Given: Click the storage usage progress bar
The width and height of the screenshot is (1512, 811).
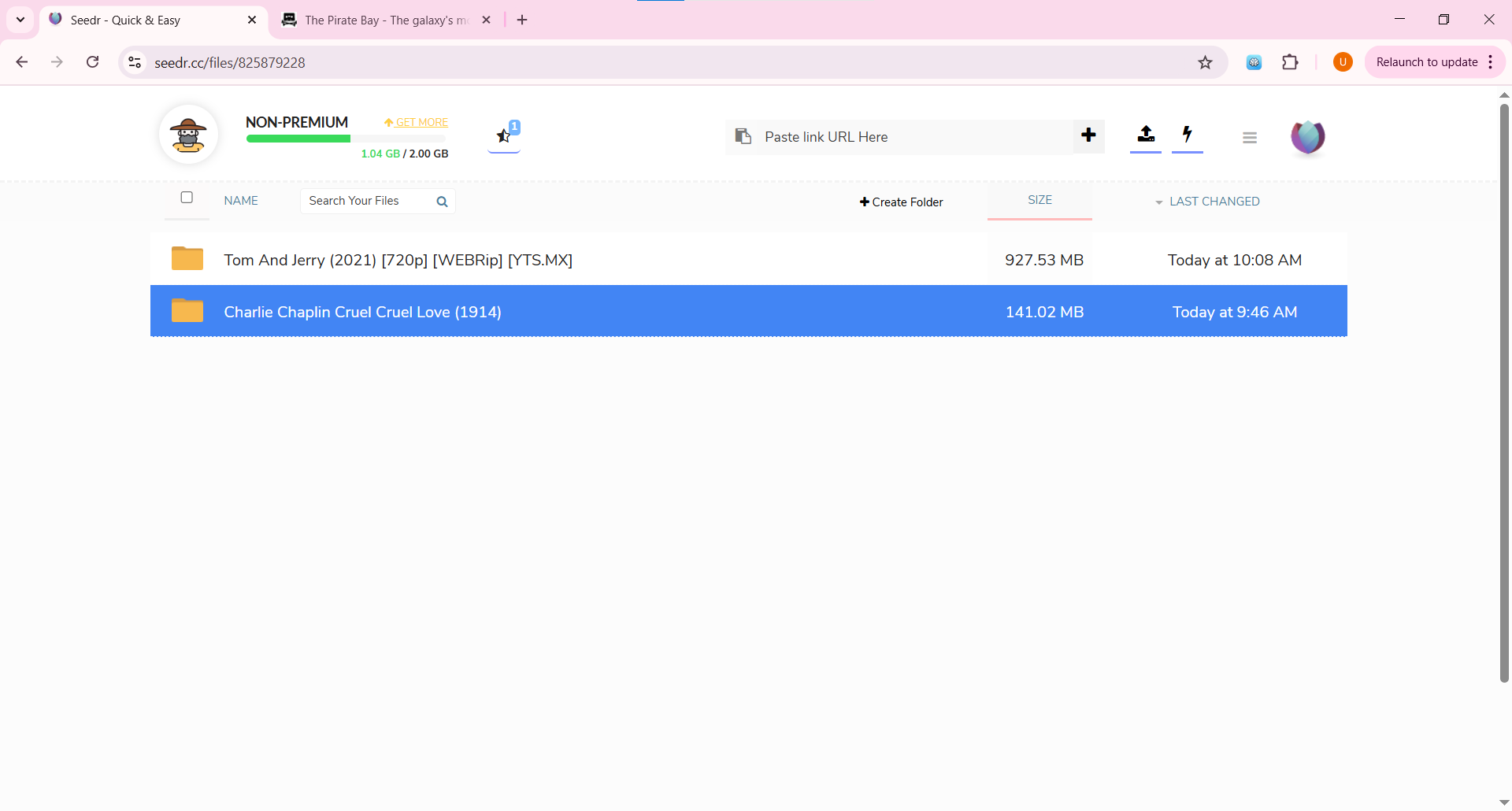Looking at the screenshot, I should (346, 139).
